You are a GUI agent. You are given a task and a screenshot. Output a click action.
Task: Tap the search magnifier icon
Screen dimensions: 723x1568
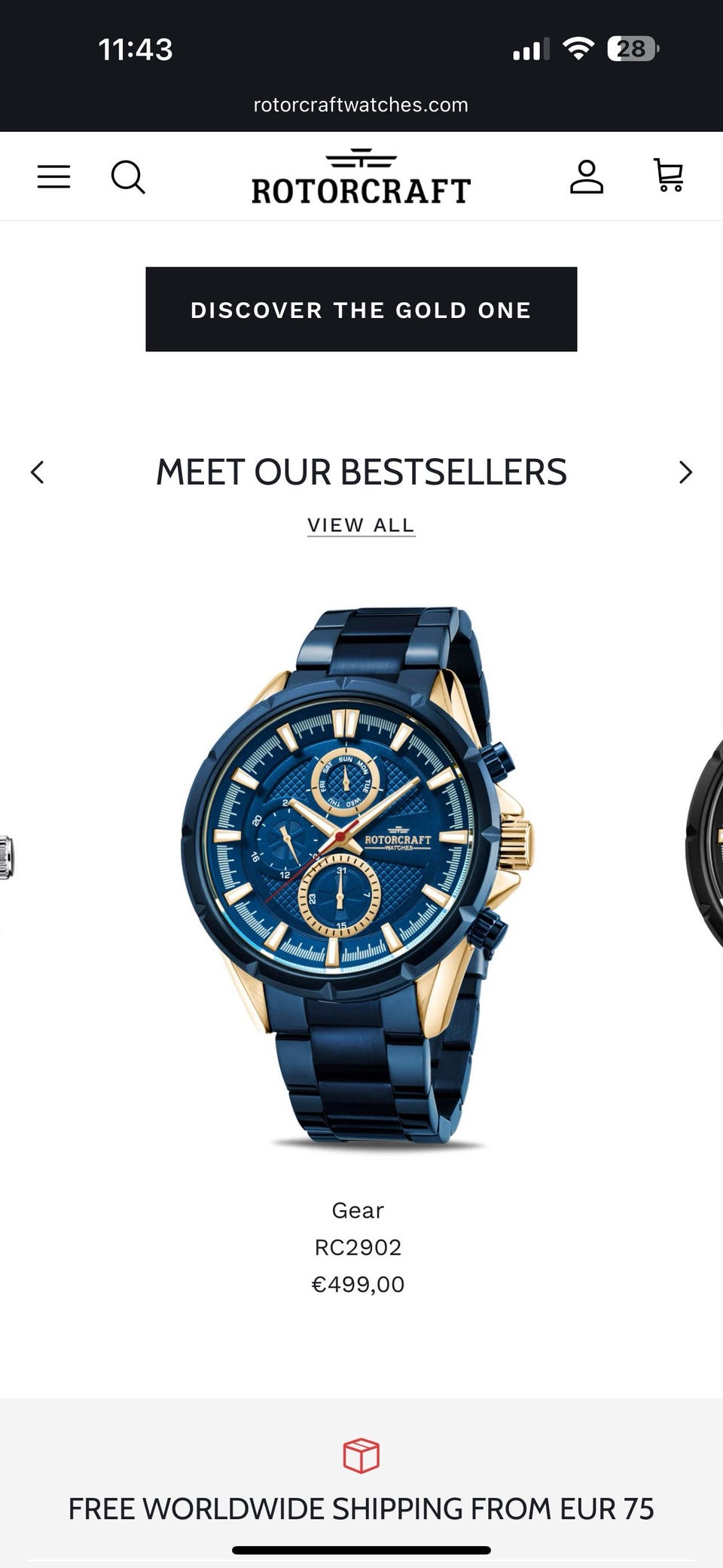[x=128, y=177]
